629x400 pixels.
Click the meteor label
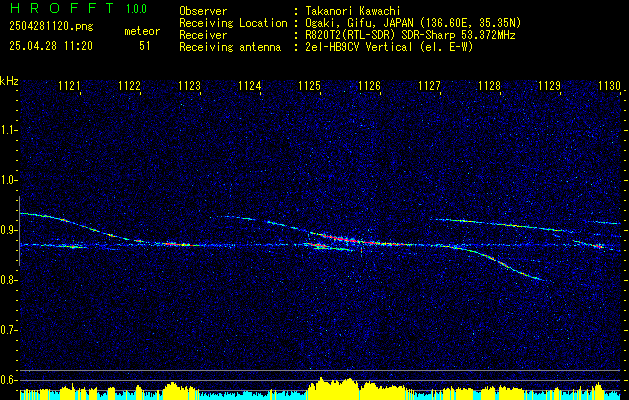coord(142,31)
